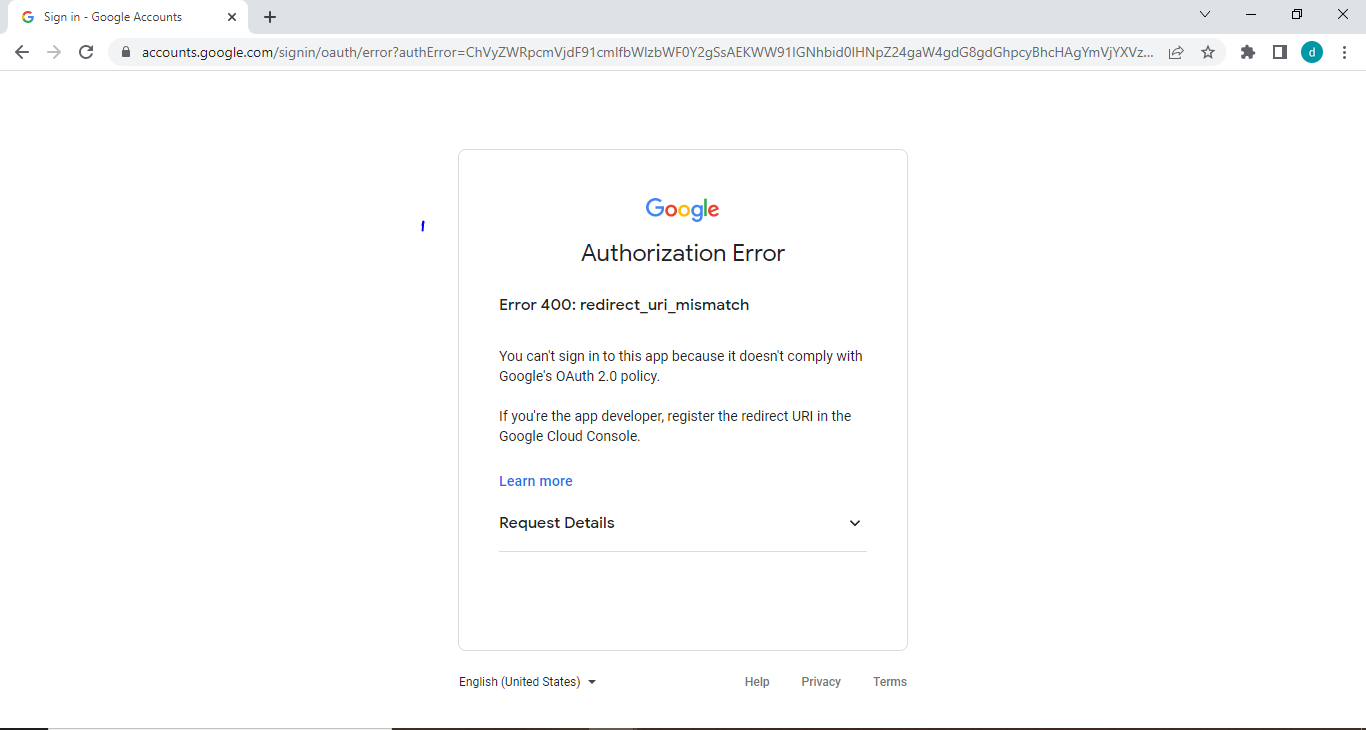Image resolution: width=1366 pixels, height=730 pixels.
Task: Open Chrome three-dot menu
Action: click(x=1344, y=52)
